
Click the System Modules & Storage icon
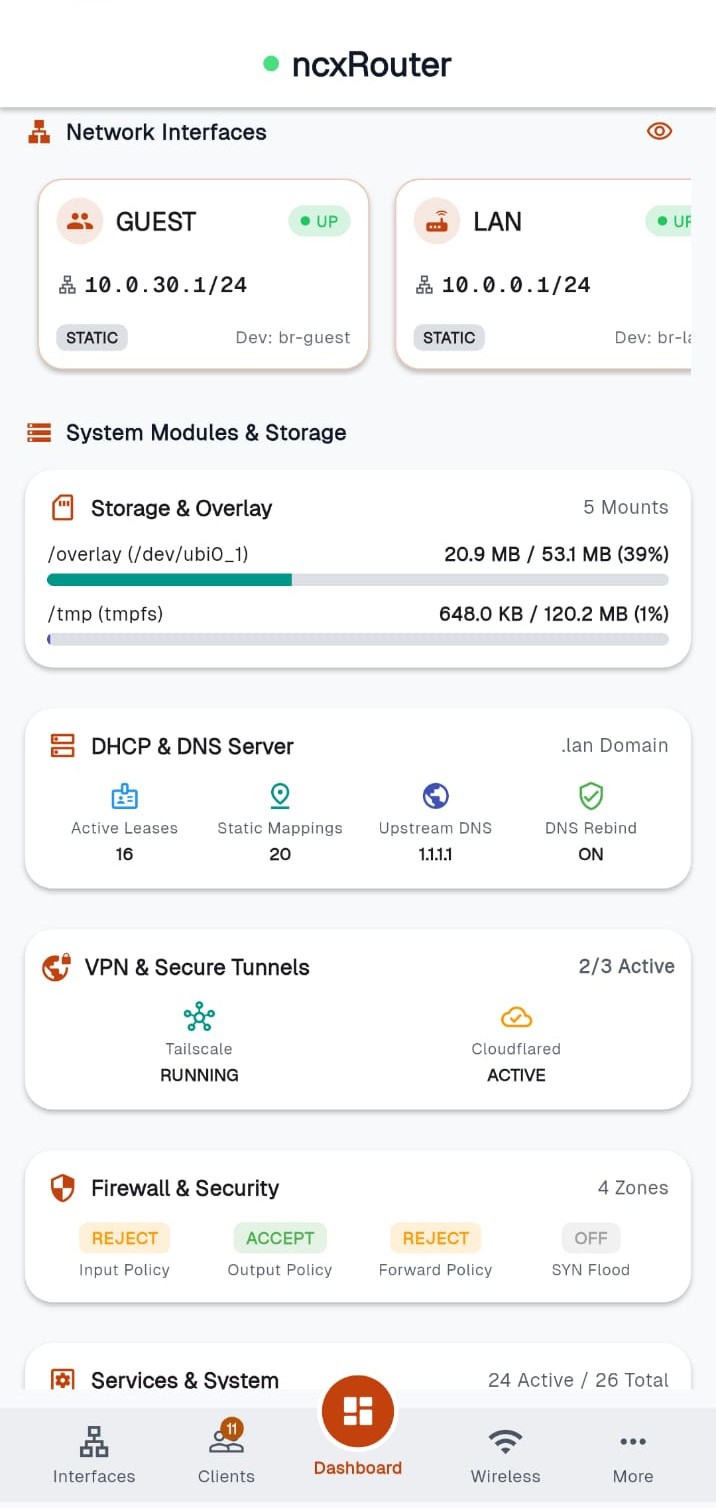(x=39, y=433)
